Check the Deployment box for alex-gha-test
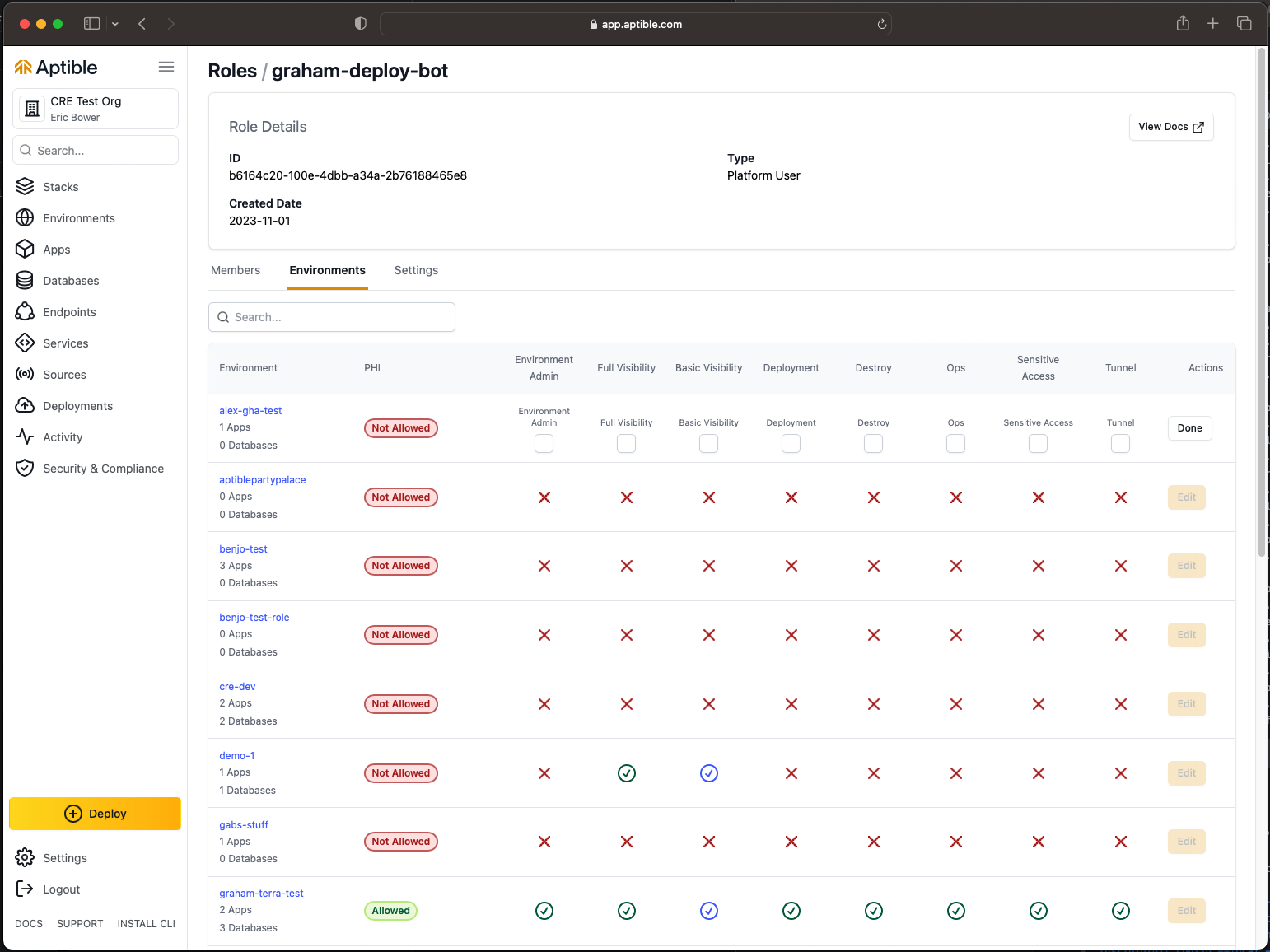Viewport: 1270px width, 952px height. (791, 444)
